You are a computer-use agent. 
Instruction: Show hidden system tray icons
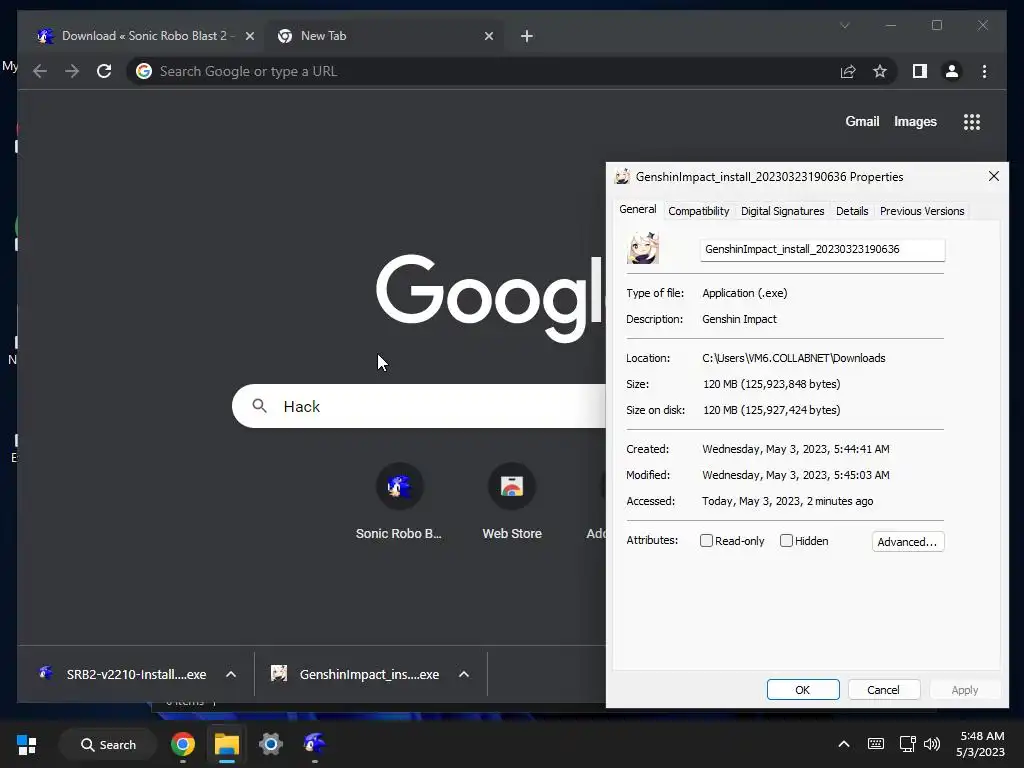(844, 744)
